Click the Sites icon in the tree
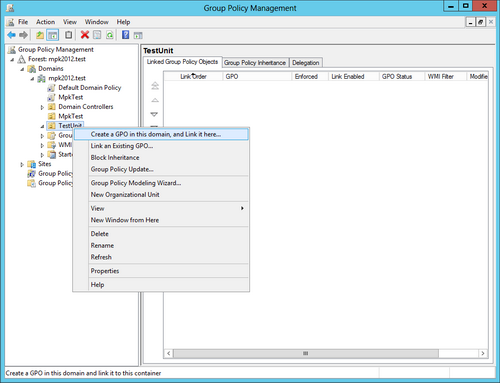The width and height of the screenshot is (500, 383). 32,164
